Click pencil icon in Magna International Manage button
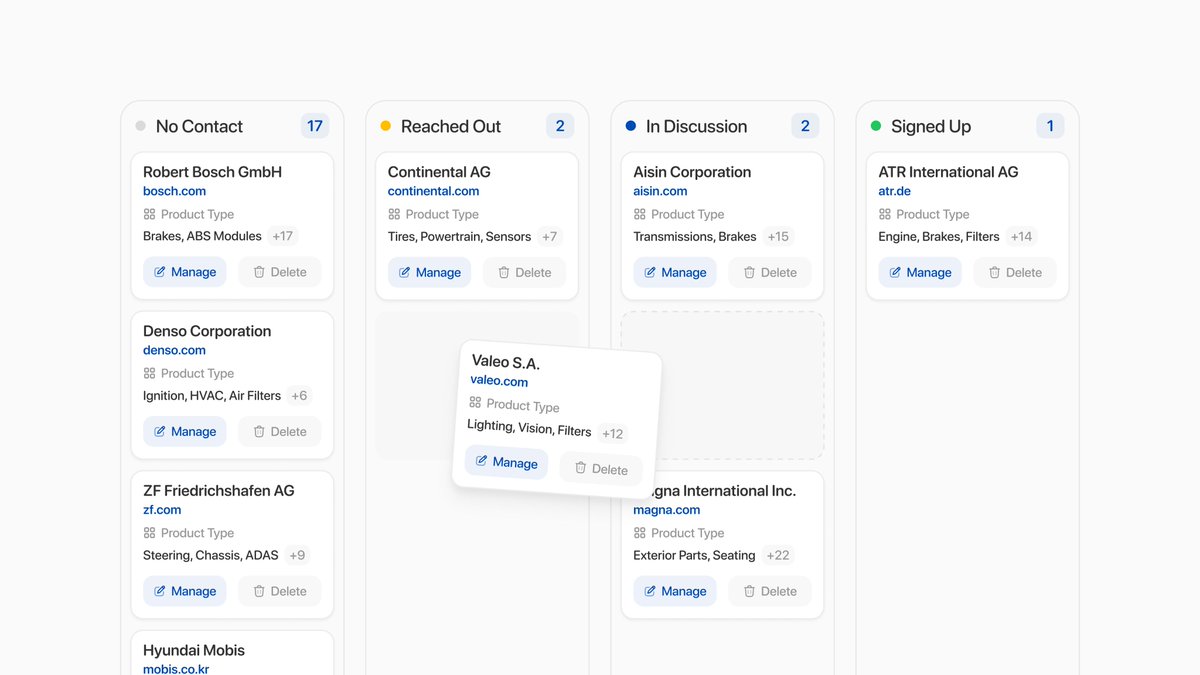Image resolution: width=1200 pixels, height=675 pixels. 650,591
